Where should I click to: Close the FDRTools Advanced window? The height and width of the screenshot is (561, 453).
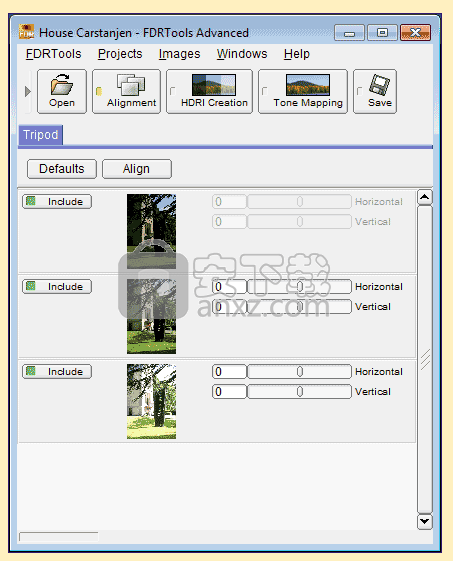point(415,33)
